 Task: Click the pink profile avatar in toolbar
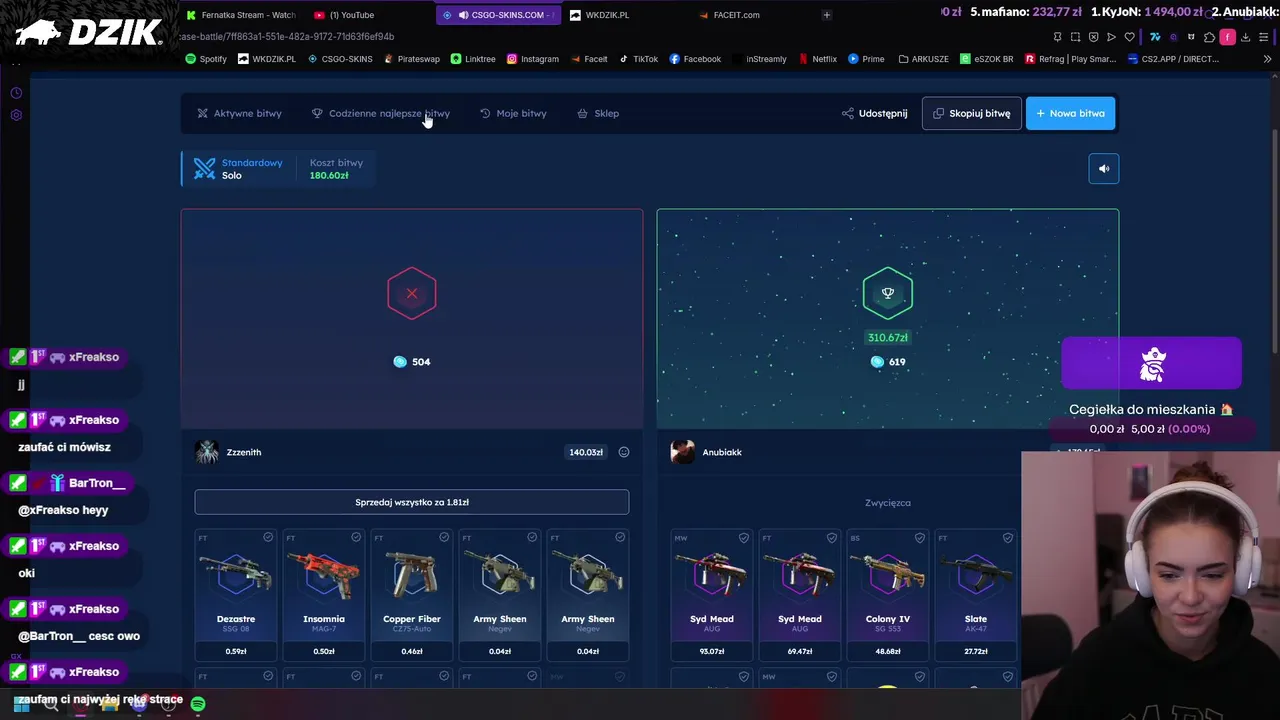1227,37
